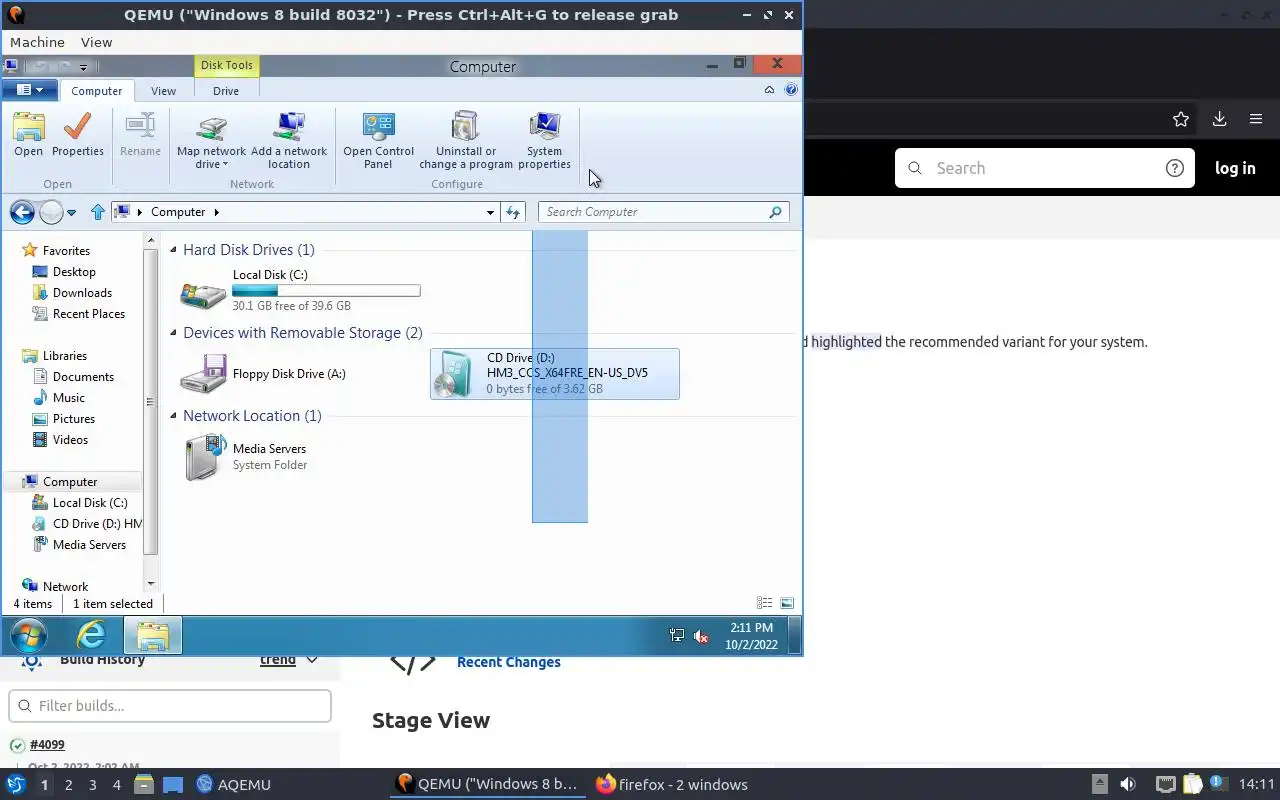Click Firefox bookmark star icon
Screen dimensions: 1280x800
(1181, 119)
